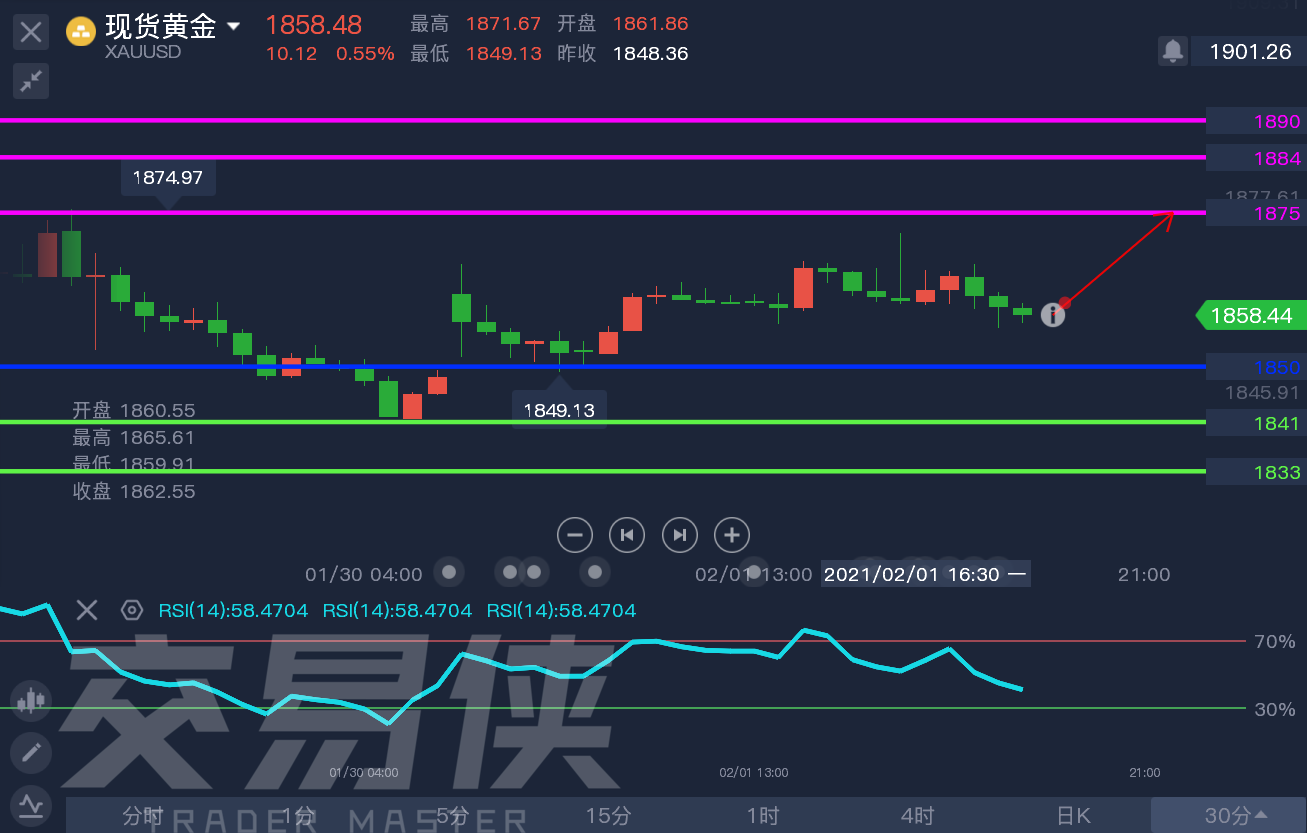
Task: Click the 1874.97 high price callout
Action: [x=168, y=178]
